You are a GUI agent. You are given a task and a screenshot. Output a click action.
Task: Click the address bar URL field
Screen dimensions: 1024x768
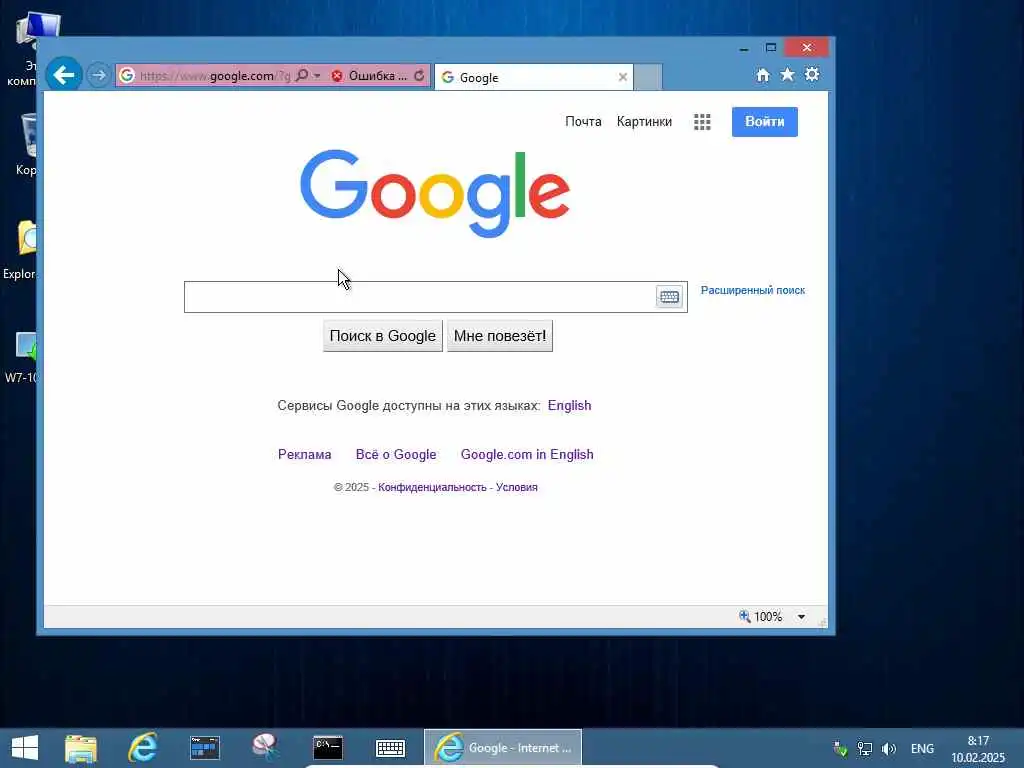click(x=215, y=76)
